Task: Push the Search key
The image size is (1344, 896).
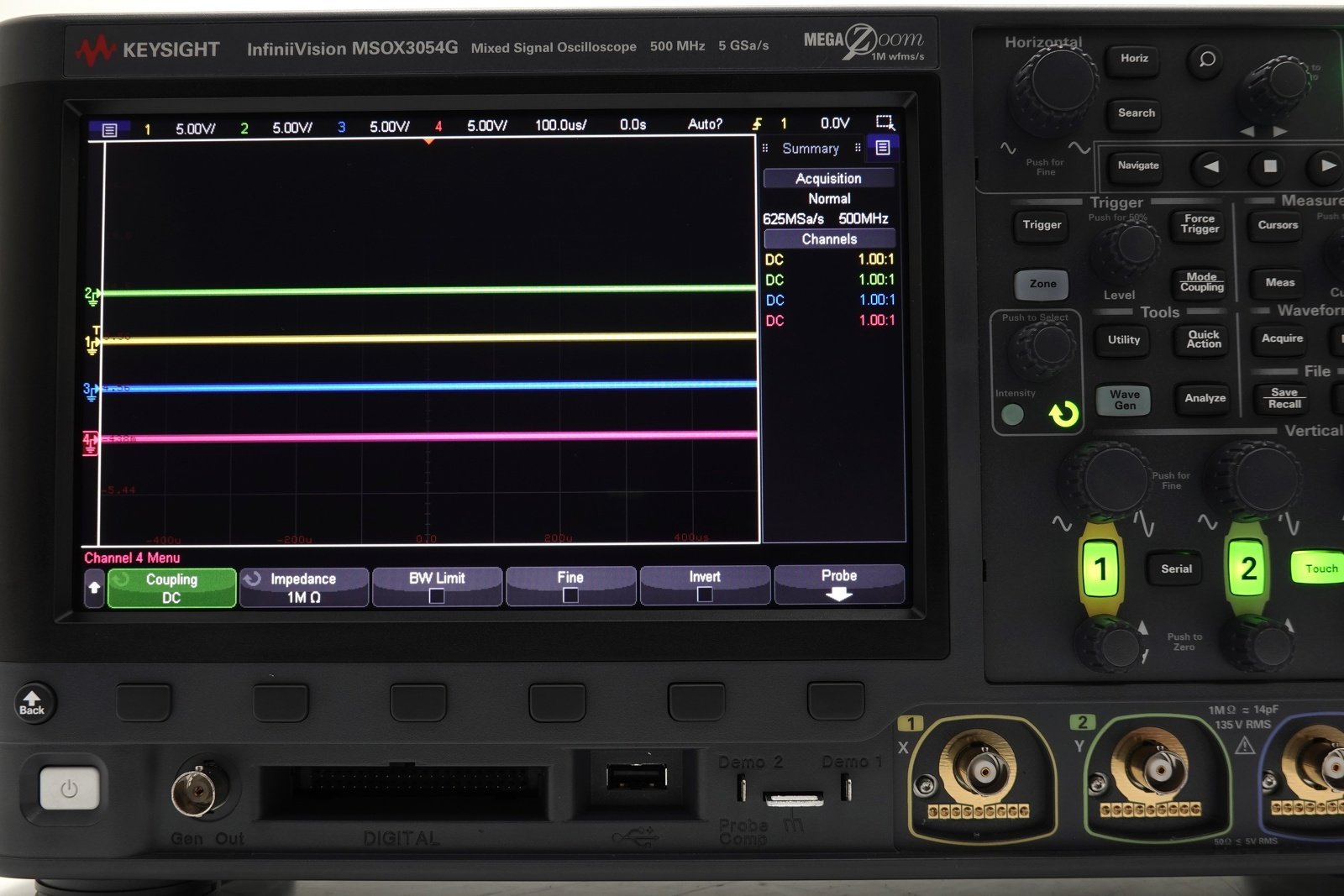Action: coord(1136,113)
